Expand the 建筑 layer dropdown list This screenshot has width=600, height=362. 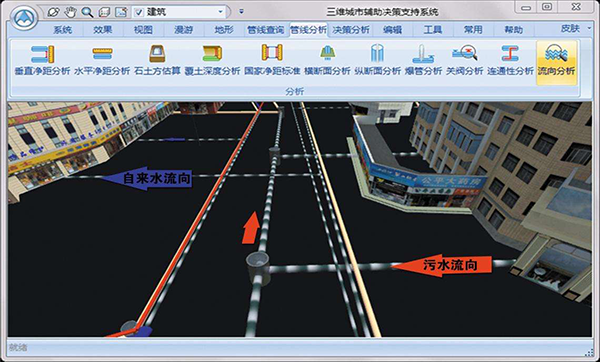point(220,12)
